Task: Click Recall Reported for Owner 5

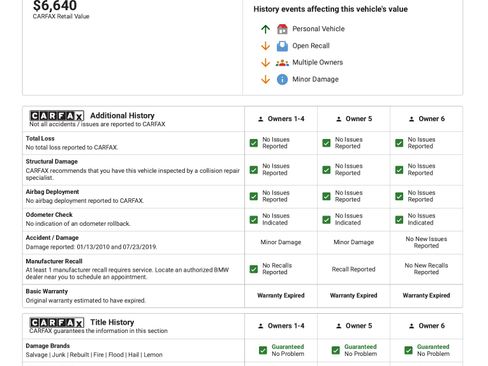Action: pos(353,269)
